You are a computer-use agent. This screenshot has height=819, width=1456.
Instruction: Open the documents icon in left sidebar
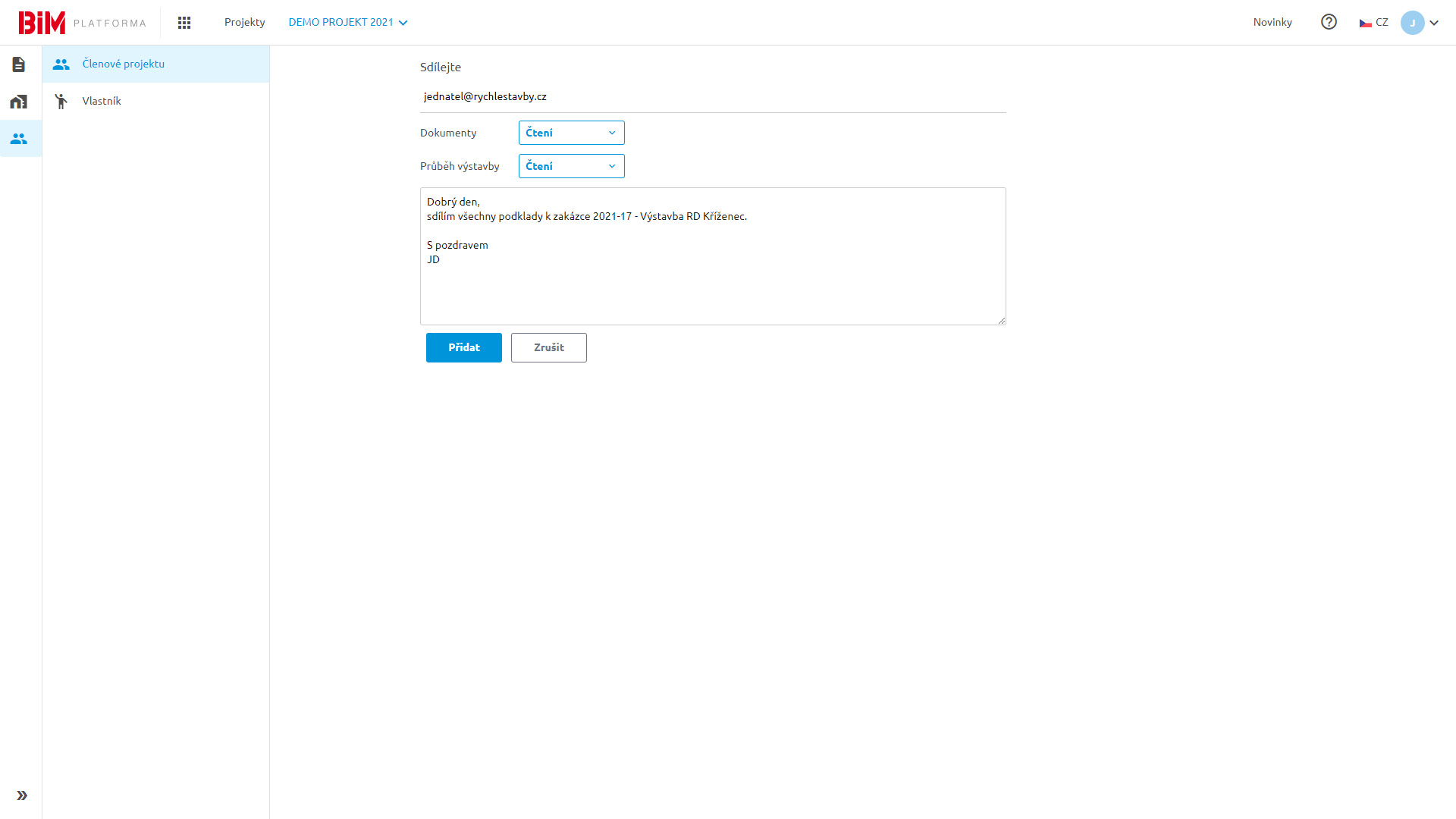19,64
